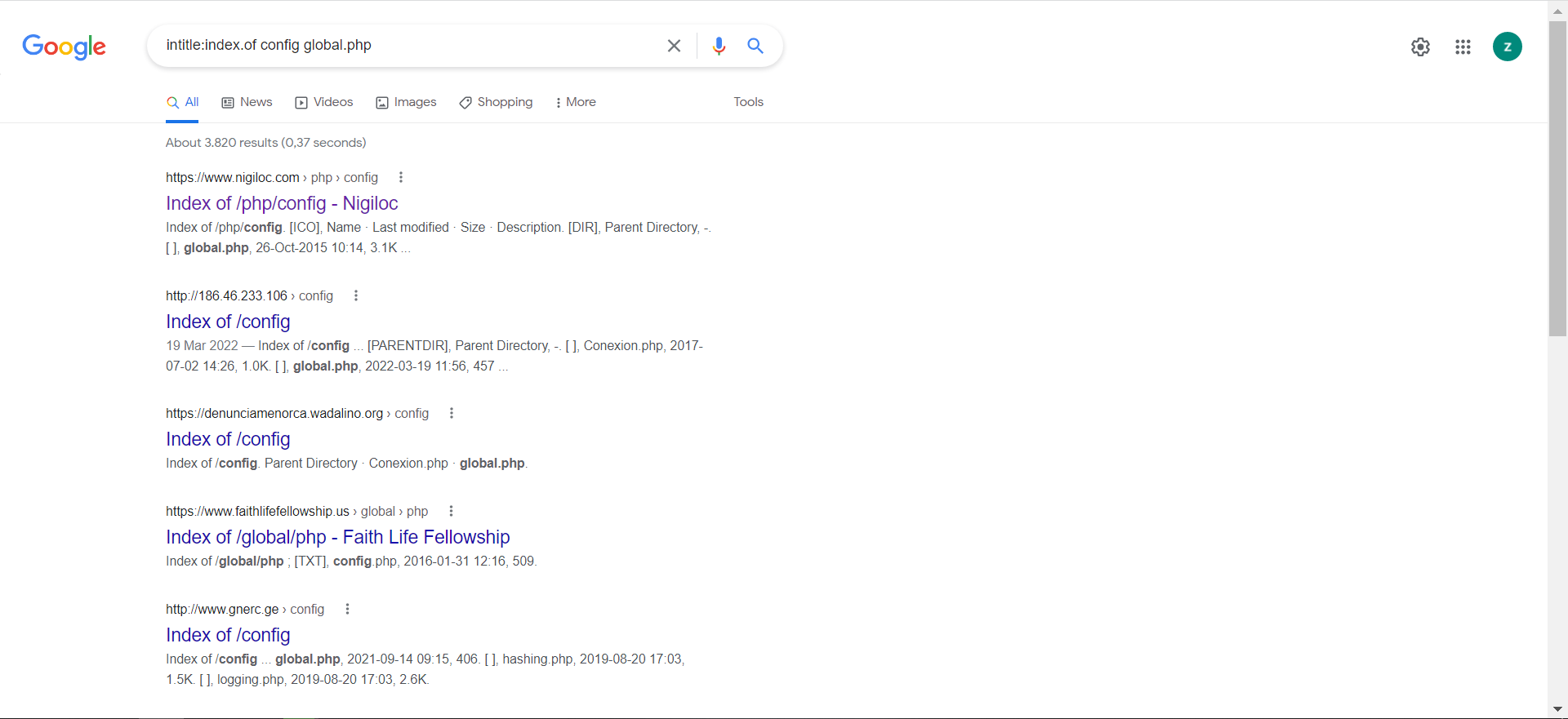Switch to the Videos tab
Image resolution: width=1568 pixels, height=719 pixels.
click(324, 102)
